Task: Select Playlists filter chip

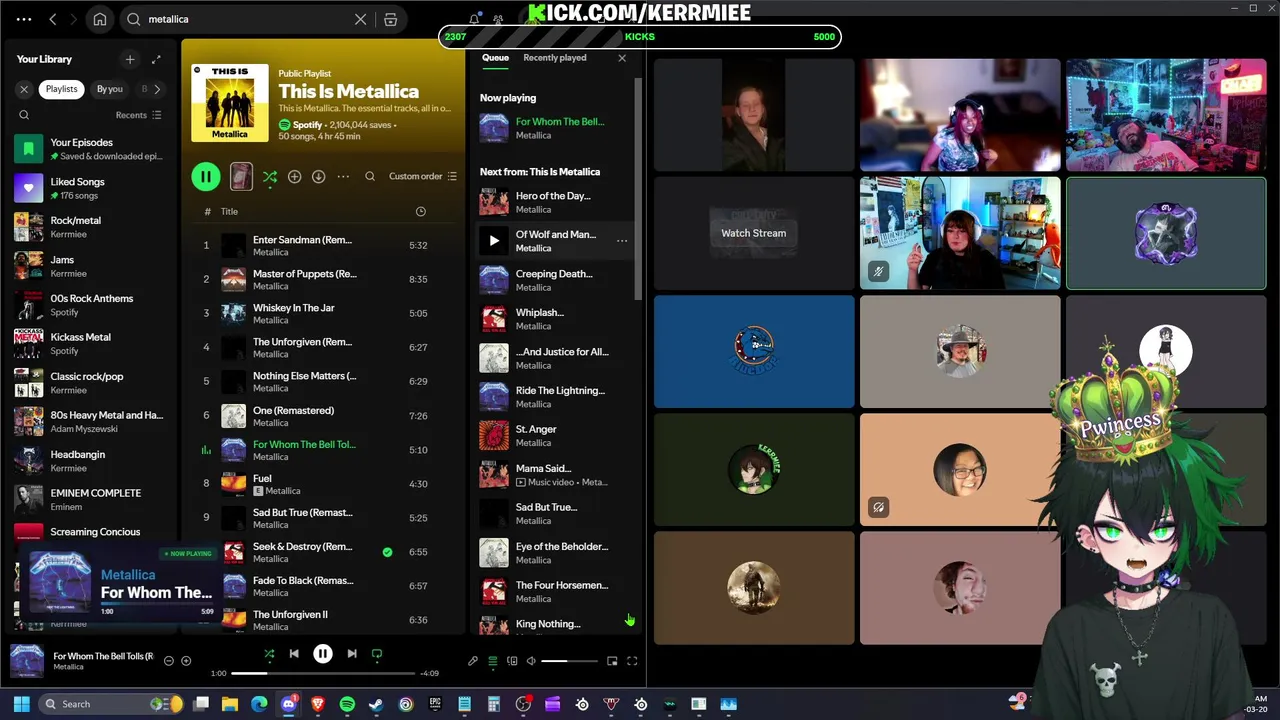Action: (x=61, y=89)
